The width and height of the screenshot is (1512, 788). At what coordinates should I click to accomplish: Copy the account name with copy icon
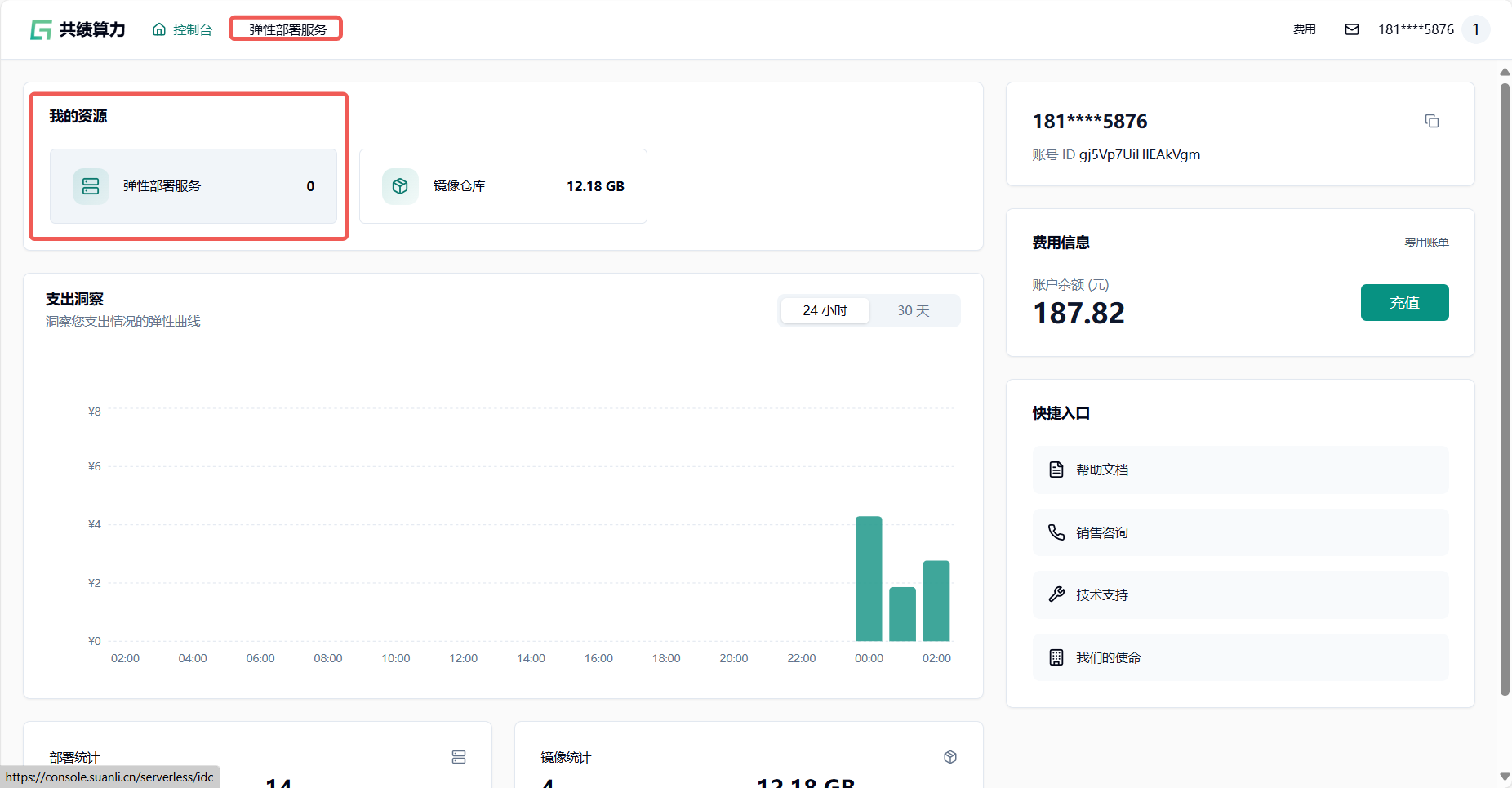point(1431,122)
